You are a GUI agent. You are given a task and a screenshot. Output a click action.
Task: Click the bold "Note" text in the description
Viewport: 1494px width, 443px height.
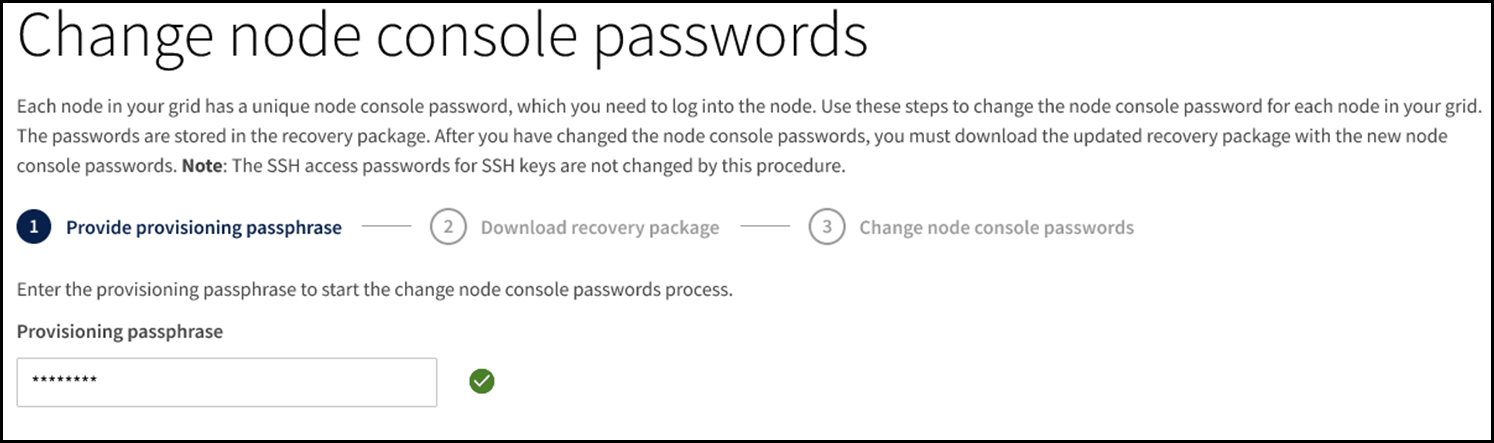(203, 167)
